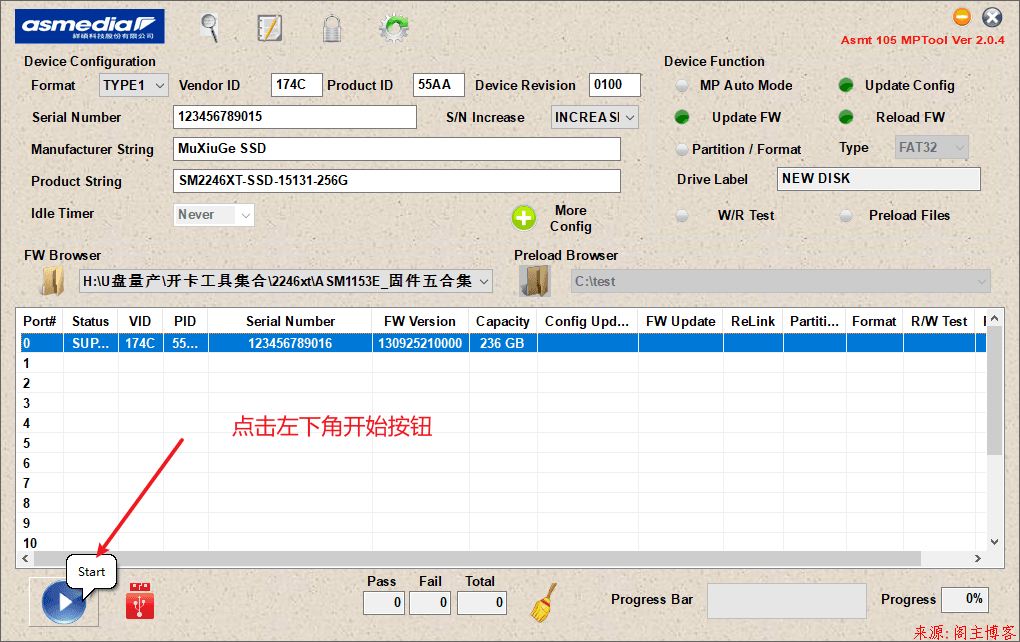Click the Drive Label field NEW DISK

[x=879, y=179]
